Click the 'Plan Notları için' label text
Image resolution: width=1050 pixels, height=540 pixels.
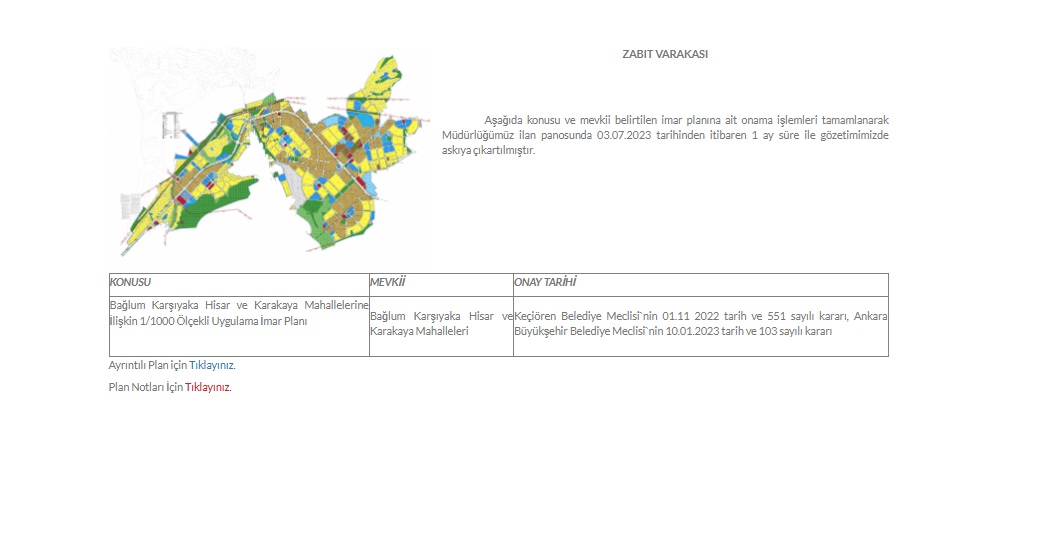pos(145,387)
